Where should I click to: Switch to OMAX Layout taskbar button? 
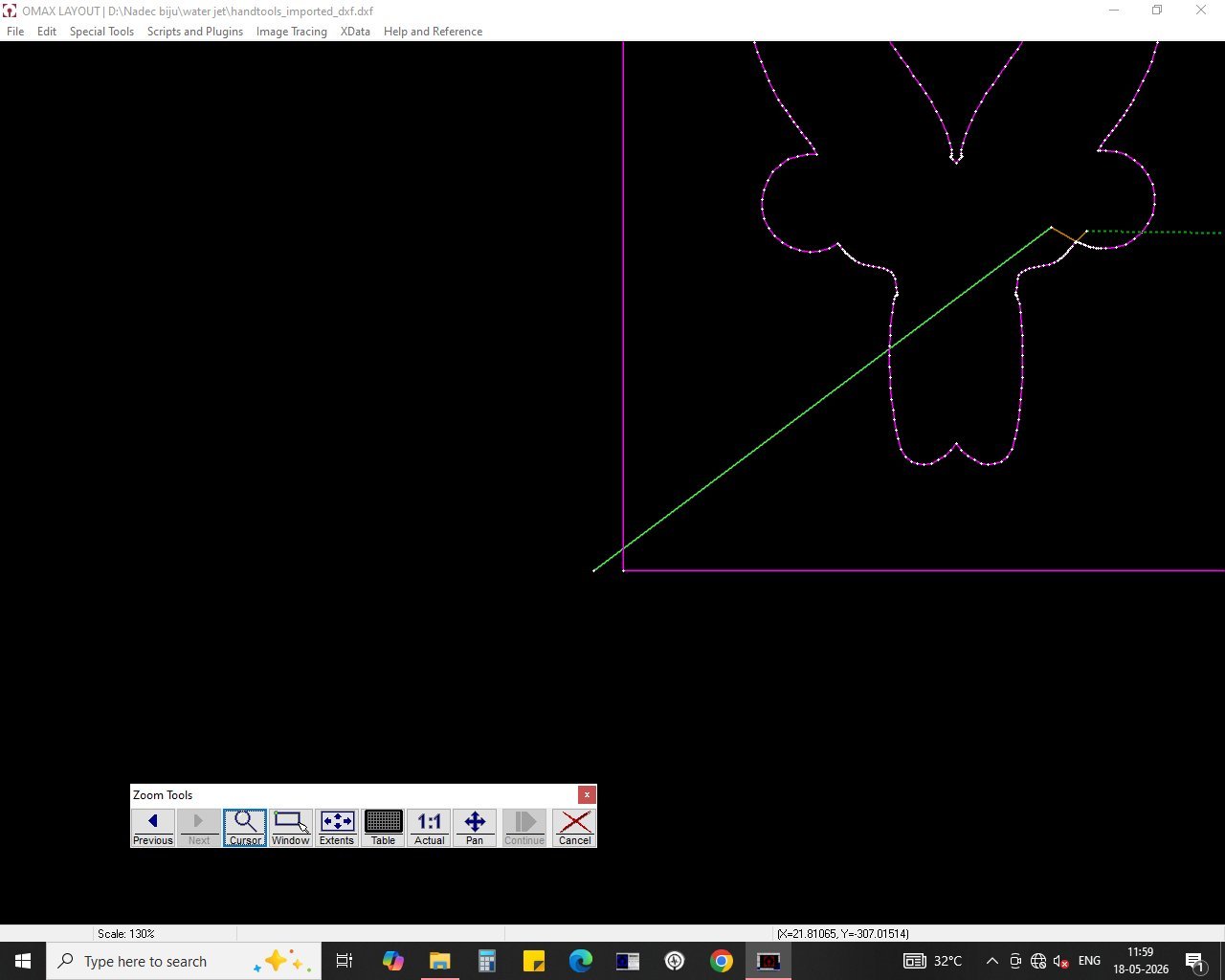768,961
